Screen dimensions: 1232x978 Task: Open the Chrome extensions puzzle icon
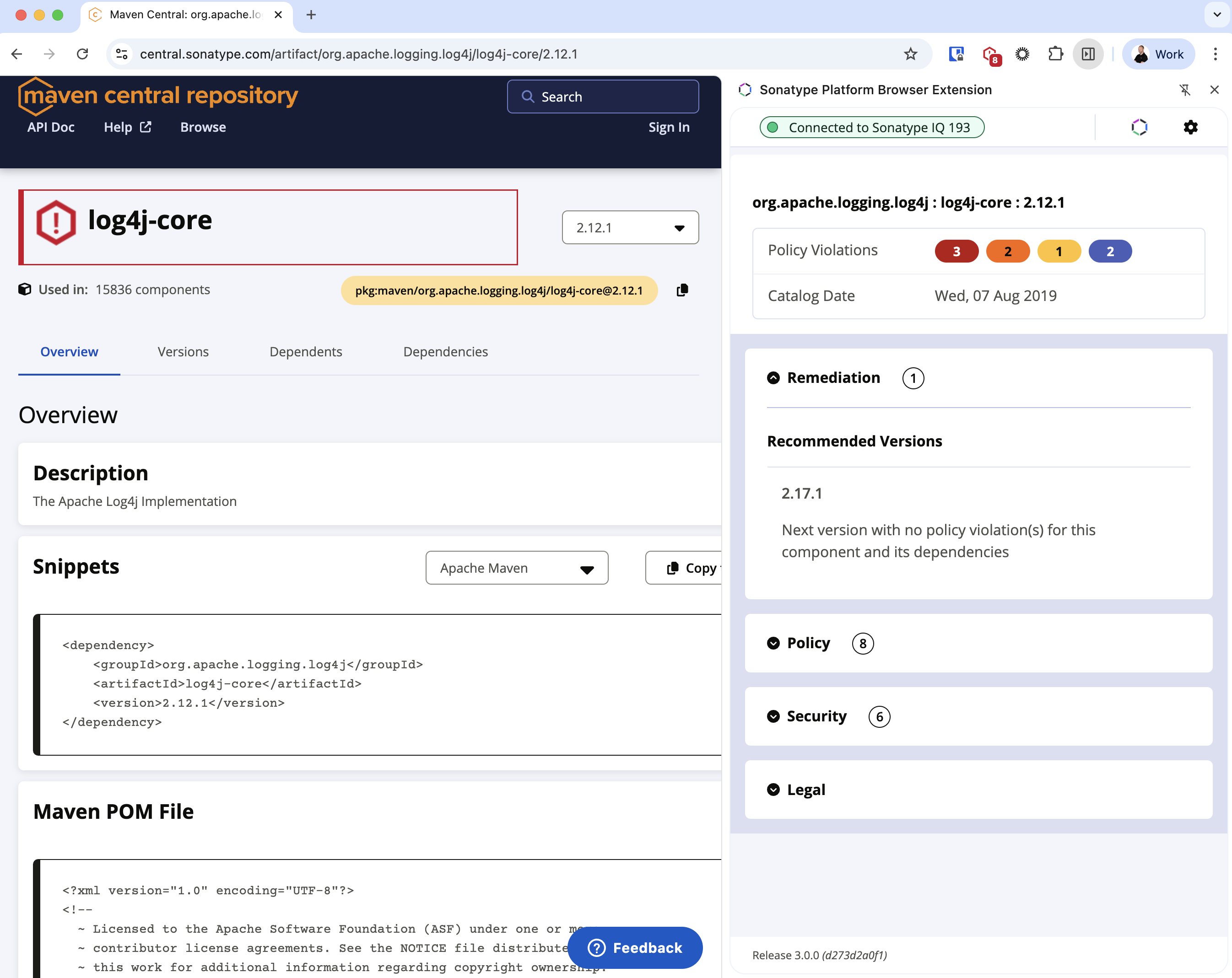pos(1055,54)
